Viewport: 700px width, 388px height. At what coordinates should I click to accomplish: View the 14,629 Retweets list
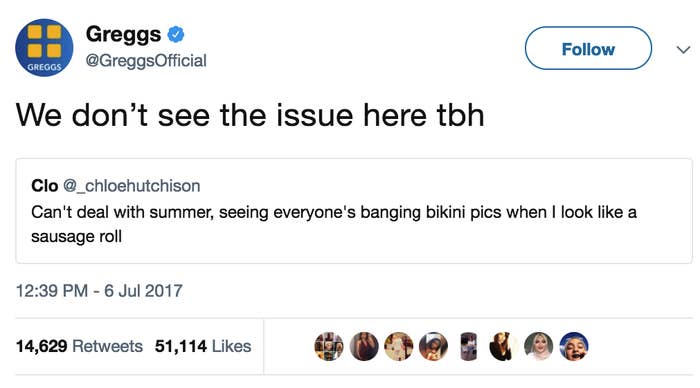(x=79, y=346)
